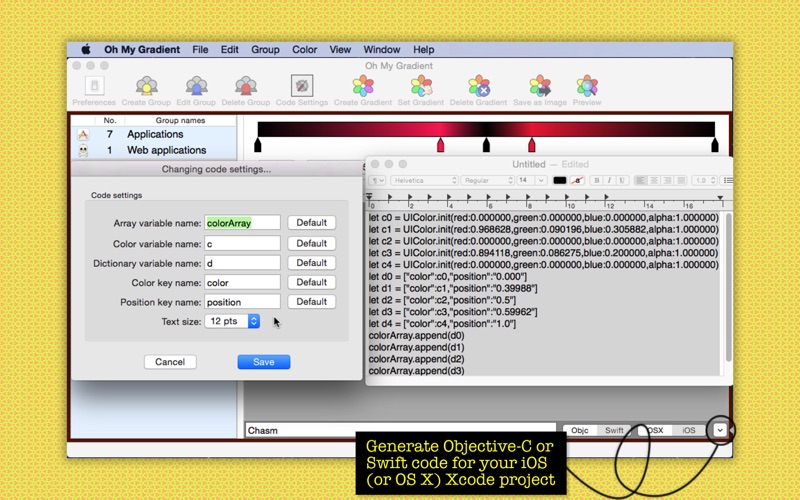Click the Bold button in Untitled window
800x500 pixels.
click(596, 180)
